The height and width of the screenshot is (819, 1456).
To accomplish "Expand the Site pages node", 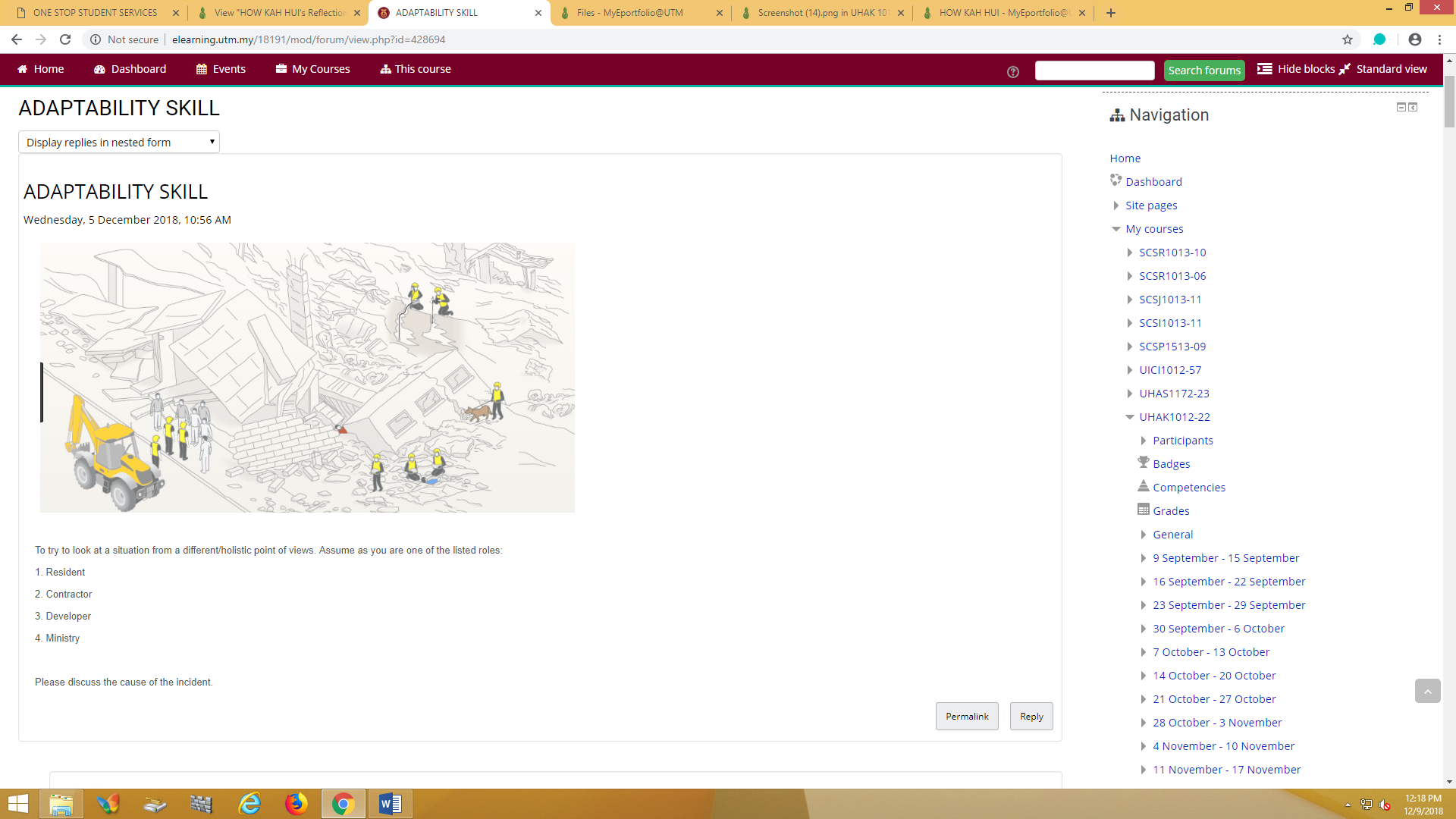I will tap(1116, 206).
